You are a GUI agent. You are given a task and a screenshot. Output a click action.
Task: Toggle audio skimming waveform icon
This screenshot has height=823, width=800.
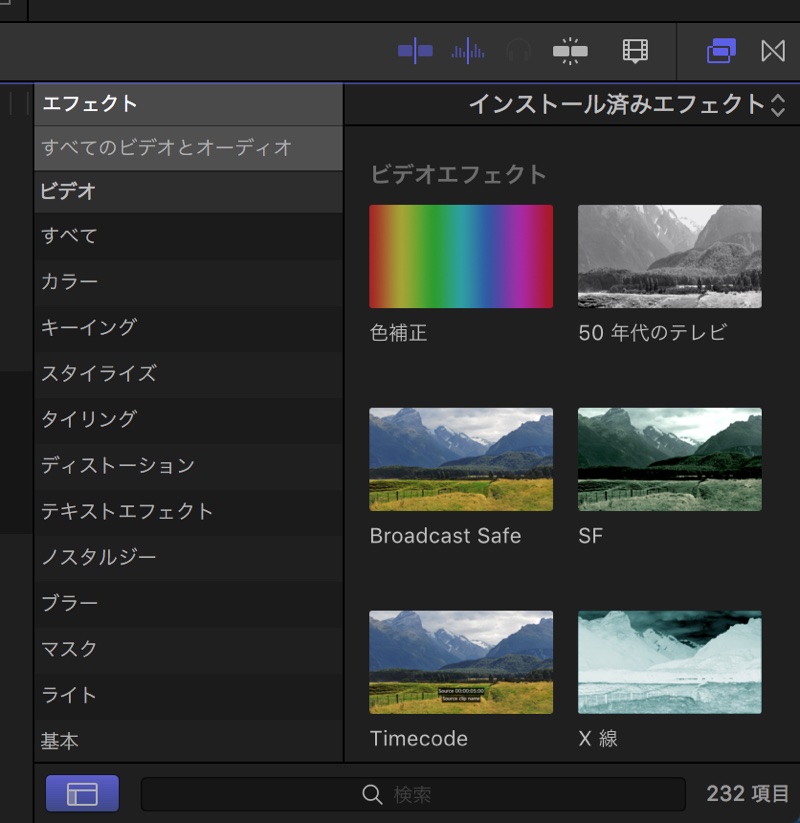(467, 50)
